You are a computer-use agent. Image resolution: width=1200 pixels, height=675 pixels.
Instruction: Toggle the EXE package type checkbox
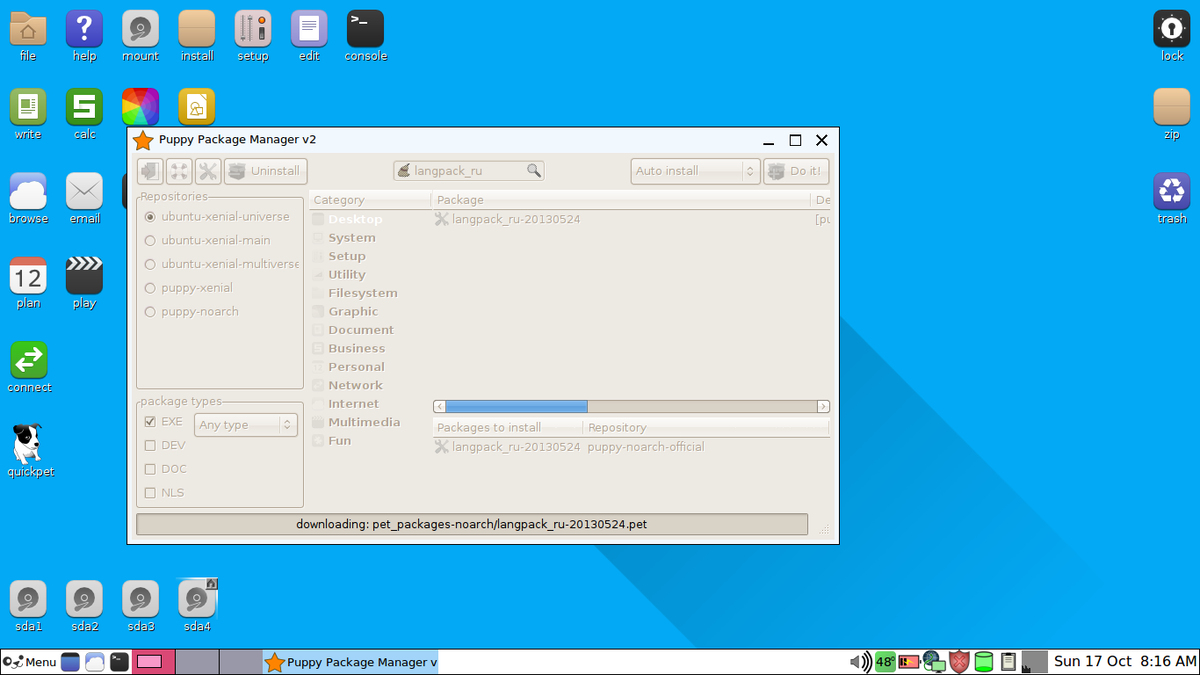tap(150, 422)
